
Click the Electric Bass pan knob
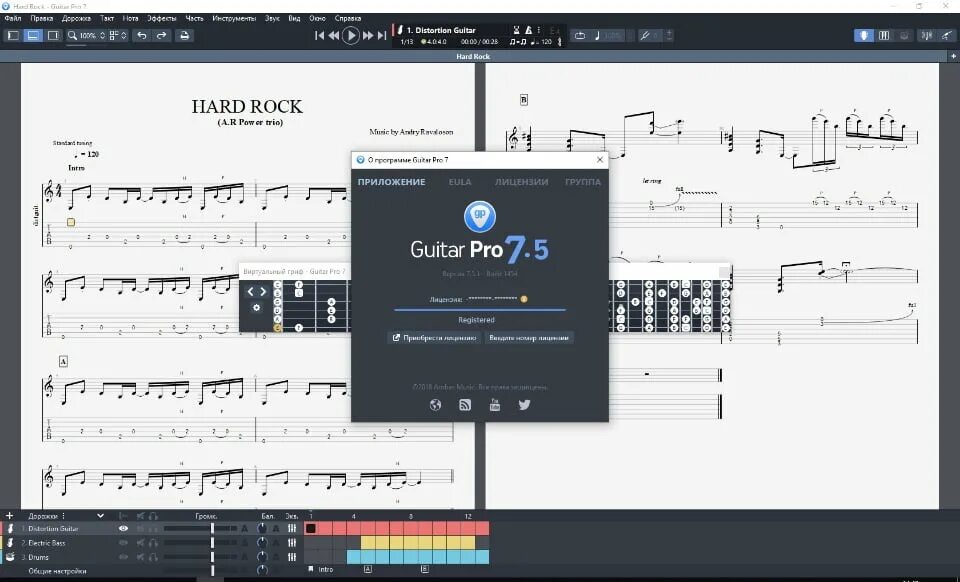click(262, 542)
